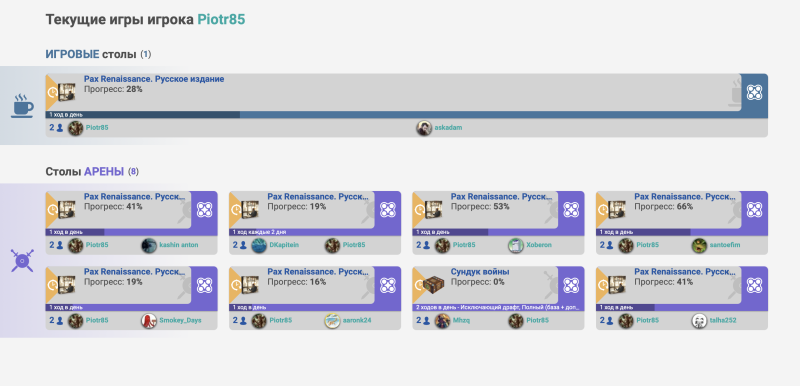The image size is (800, 386).
Task: Open DKapitein's avatar picture
Action: point(259,245)
